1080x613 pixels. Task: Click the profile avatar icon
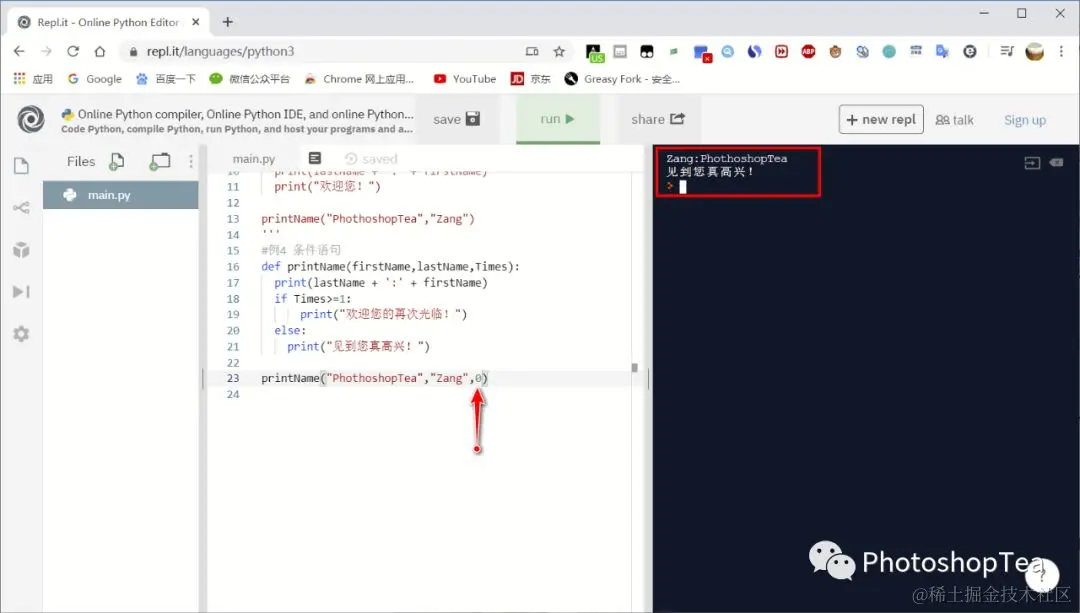pos(1035,51)
